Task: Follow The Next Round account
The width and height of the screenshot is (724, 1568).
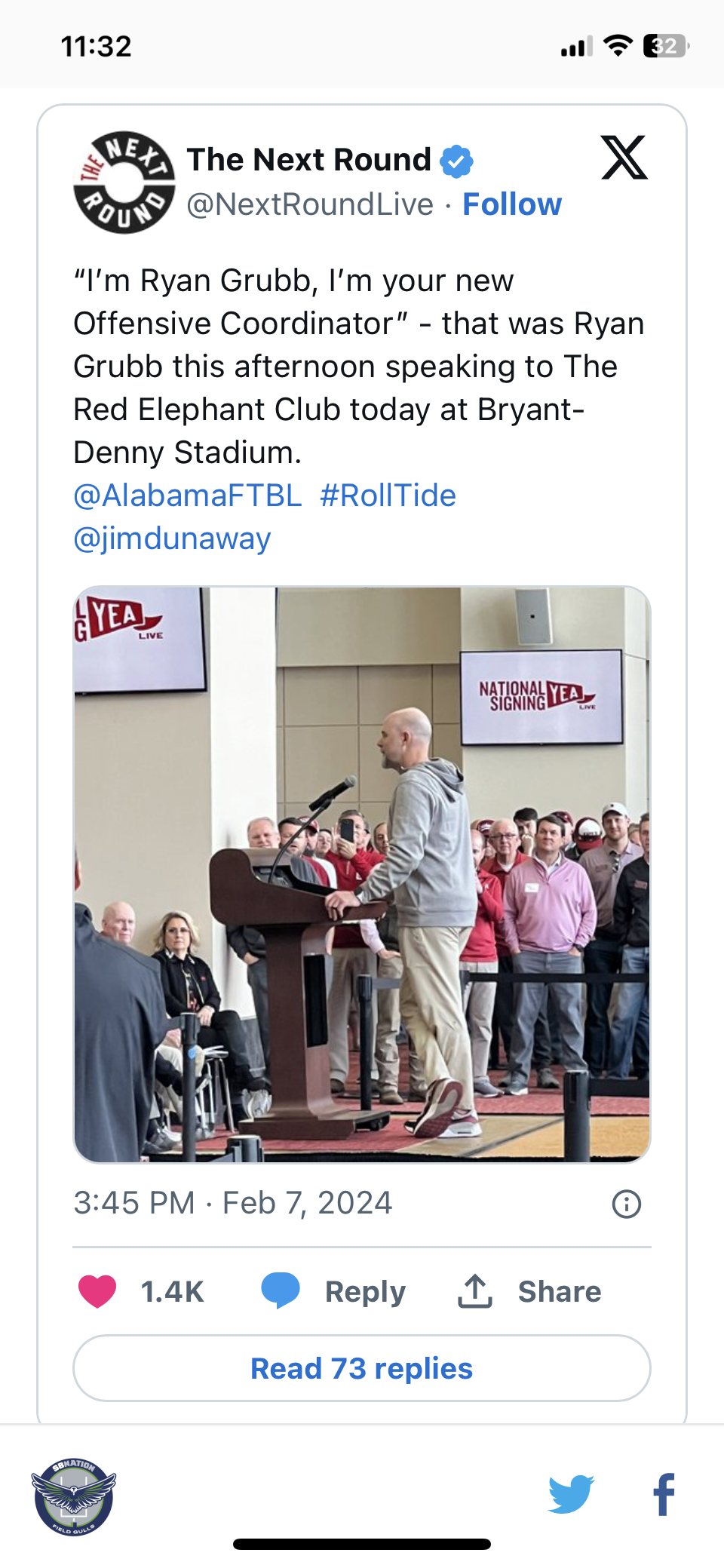Action: point(512,204)
